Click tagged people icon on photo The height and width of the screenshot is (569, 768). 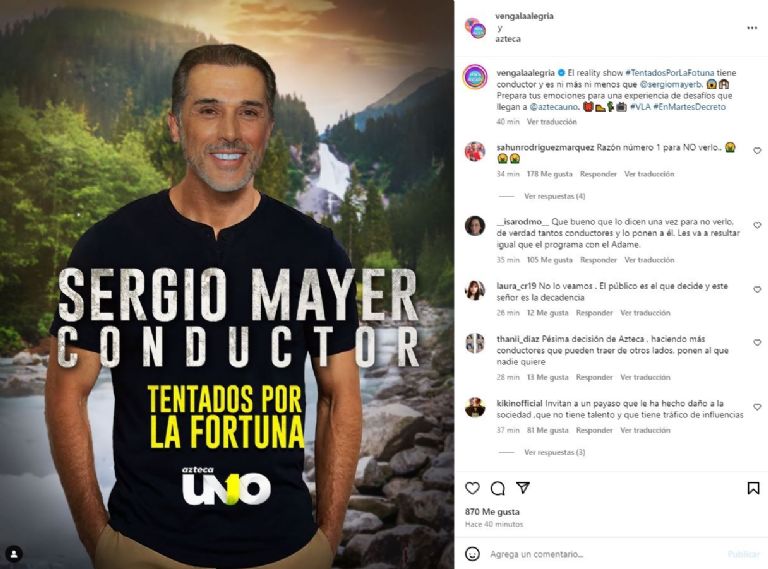pyautogui.click(x=14, y=554)
